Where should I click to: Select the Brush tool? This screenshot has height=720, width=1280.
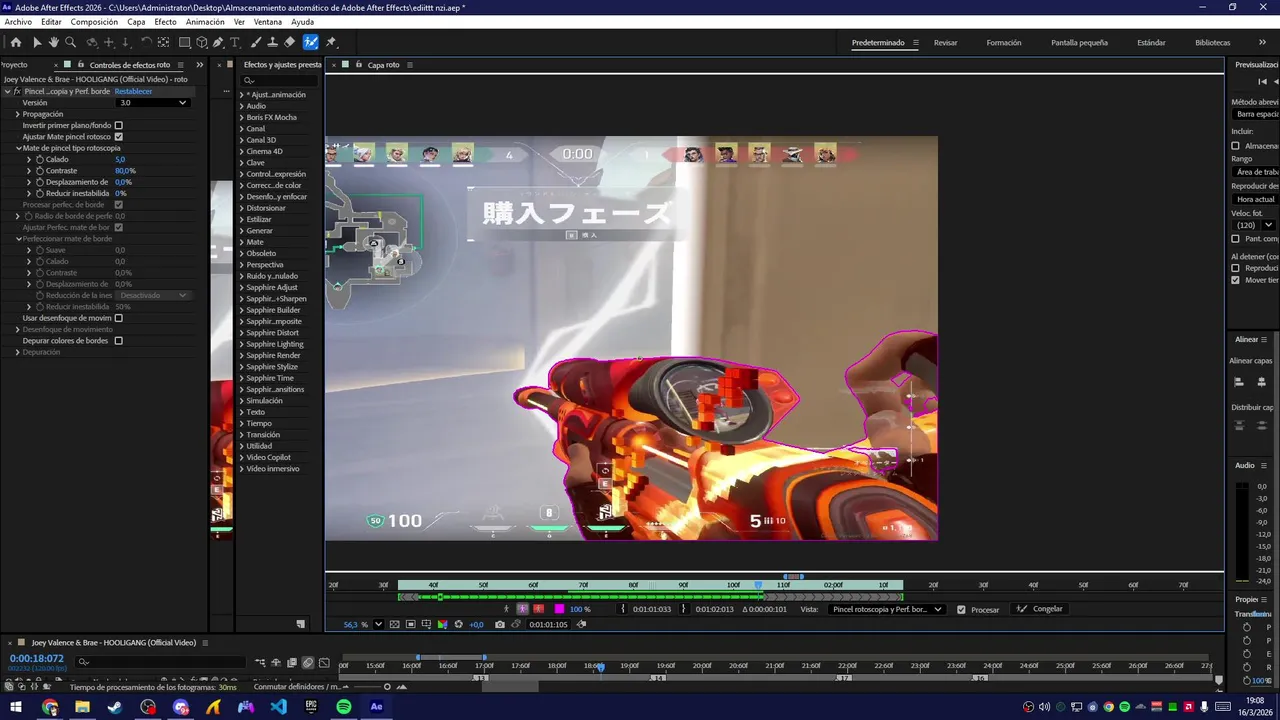[256, 42]
